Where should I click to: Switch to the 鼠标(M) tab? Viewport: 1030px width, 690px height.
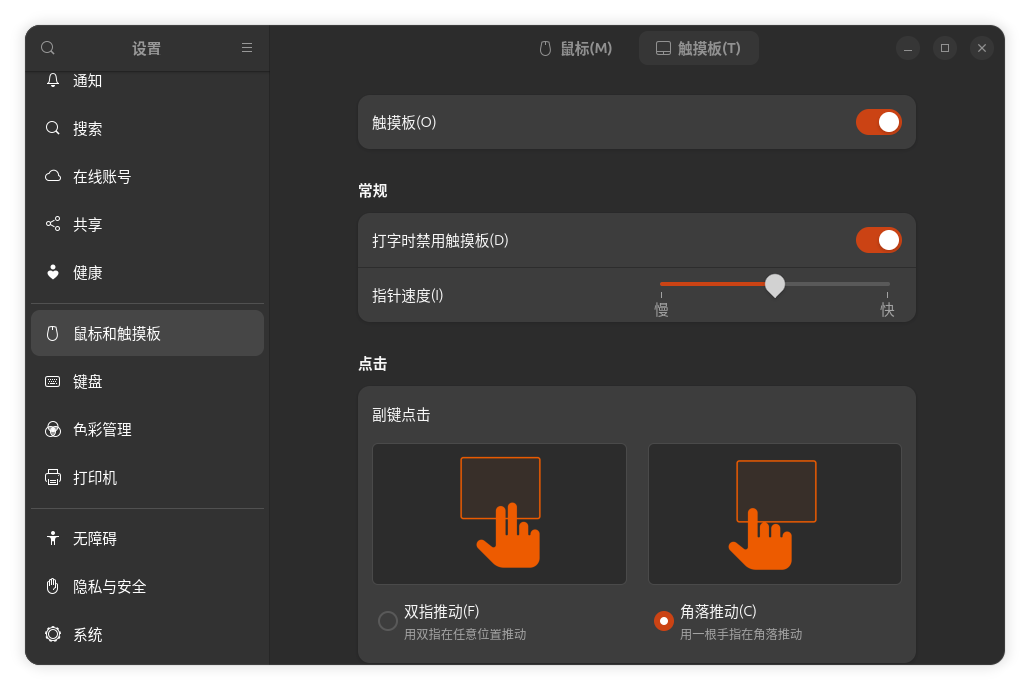pos(575,48)
